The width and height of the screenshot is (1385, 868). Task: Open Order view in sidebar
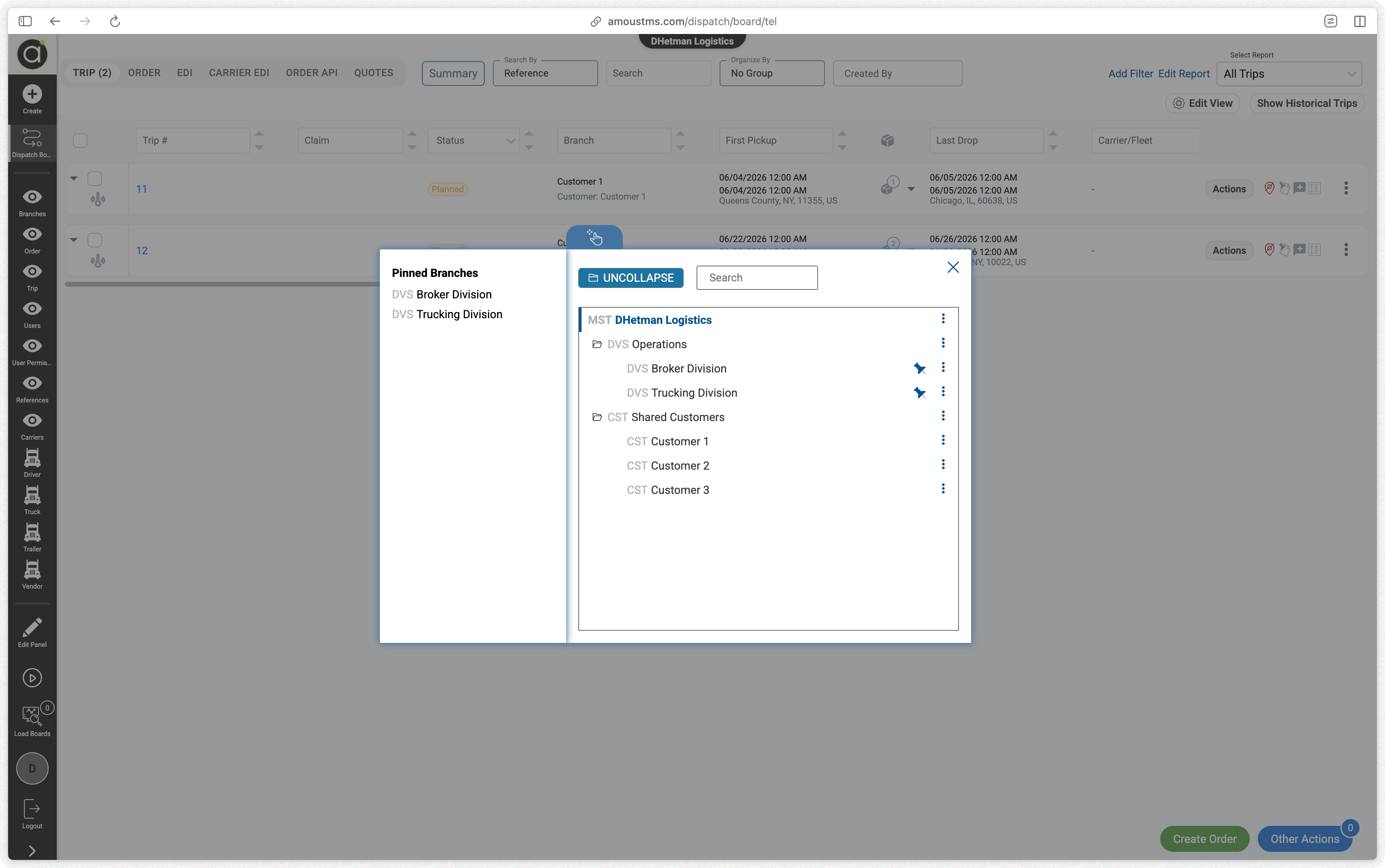pyautogui.click(x=32, y=240)
